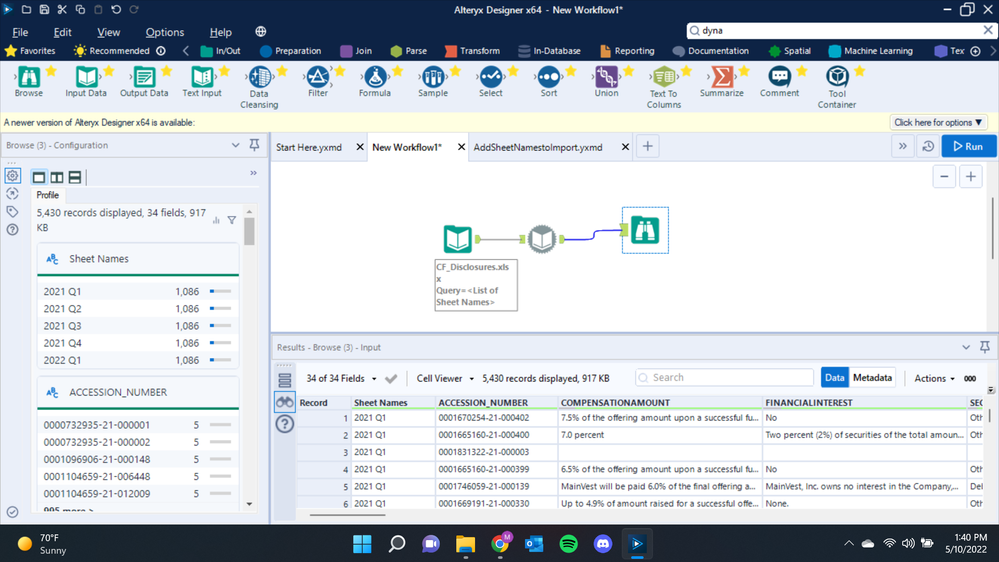Open the Transform tool category
This screenshot has height=562, width=999.
472,51
